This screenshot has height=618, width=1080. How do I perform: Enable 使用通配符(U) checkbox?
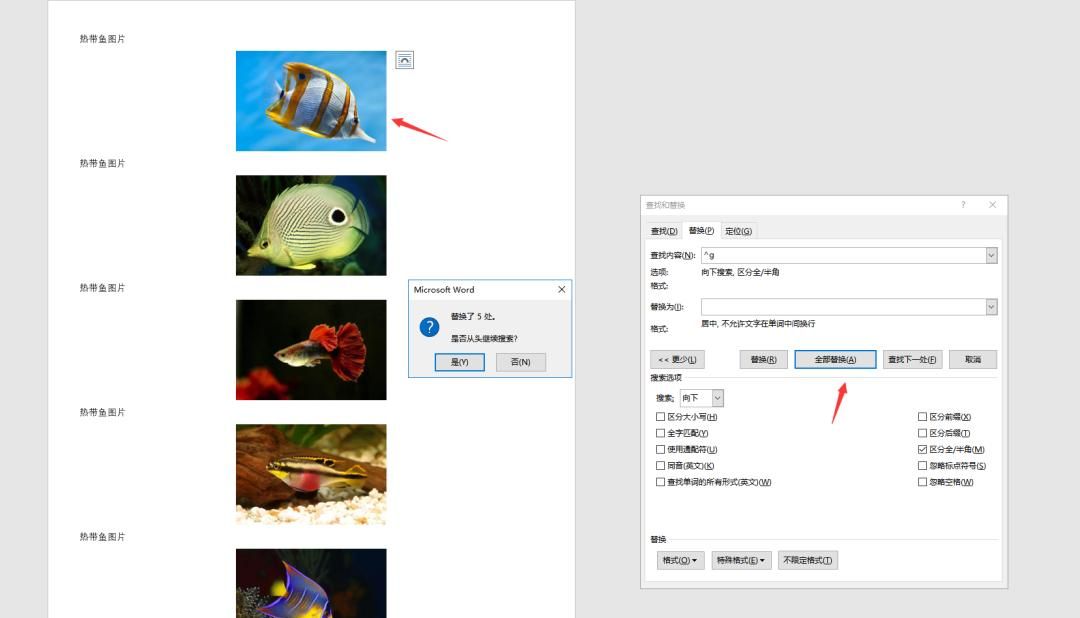tap(661, 449)
